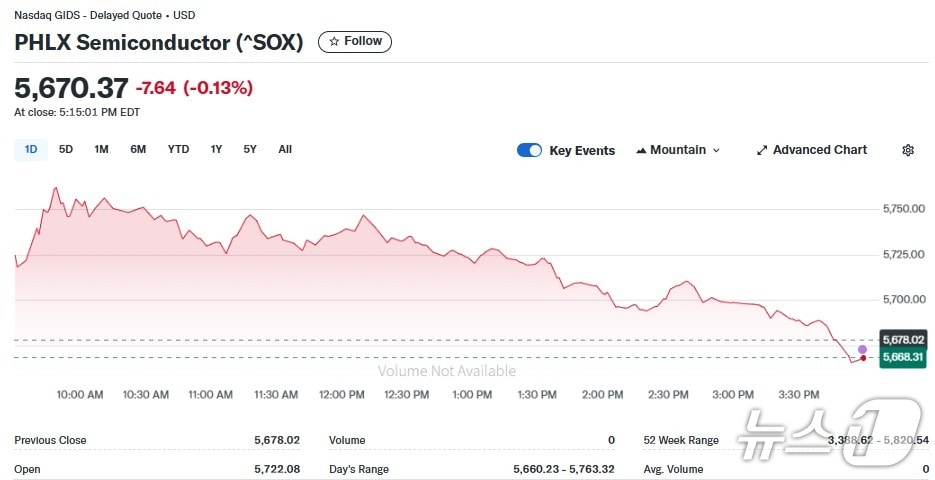This screenshot has height=480, width=935.
Task: Click the 5,678.02 previous close price label
Action: click(903, 340)
